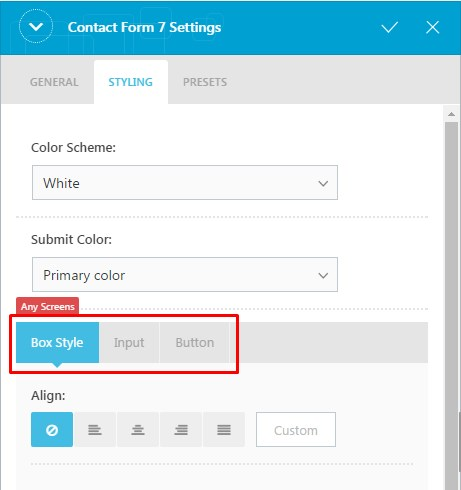The width and height of the screenshot is (461, 490).
Task: Select the Box Style sub-tab
Action: 57,342
